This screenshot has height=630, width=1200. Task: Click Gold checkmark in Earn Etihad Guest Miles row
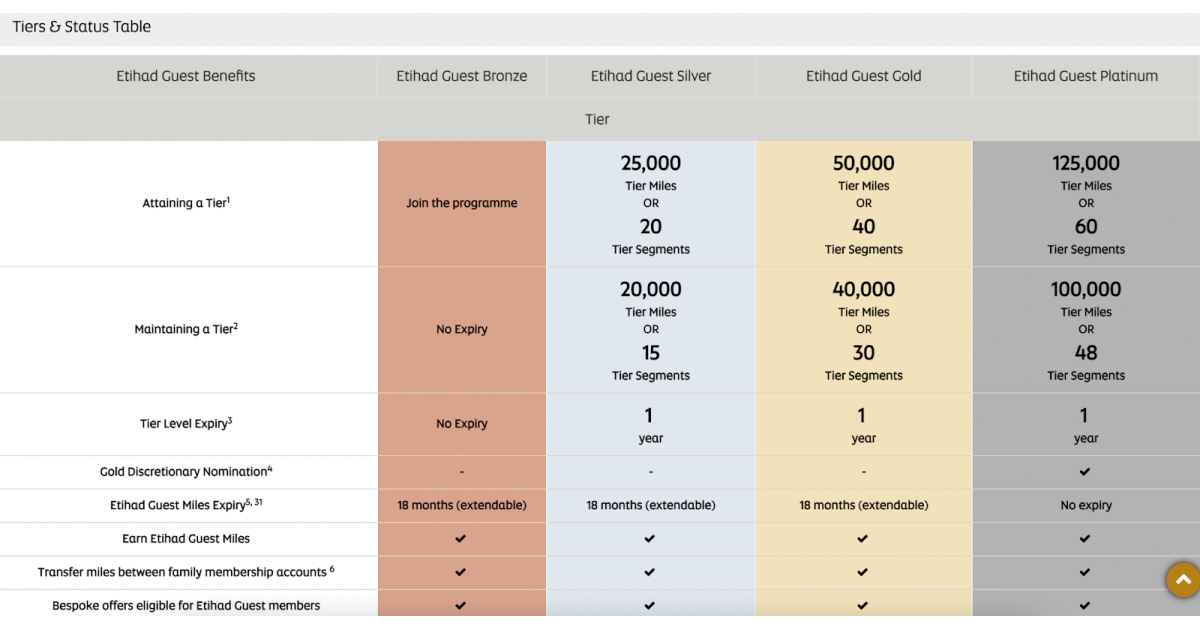coord(863,539)
